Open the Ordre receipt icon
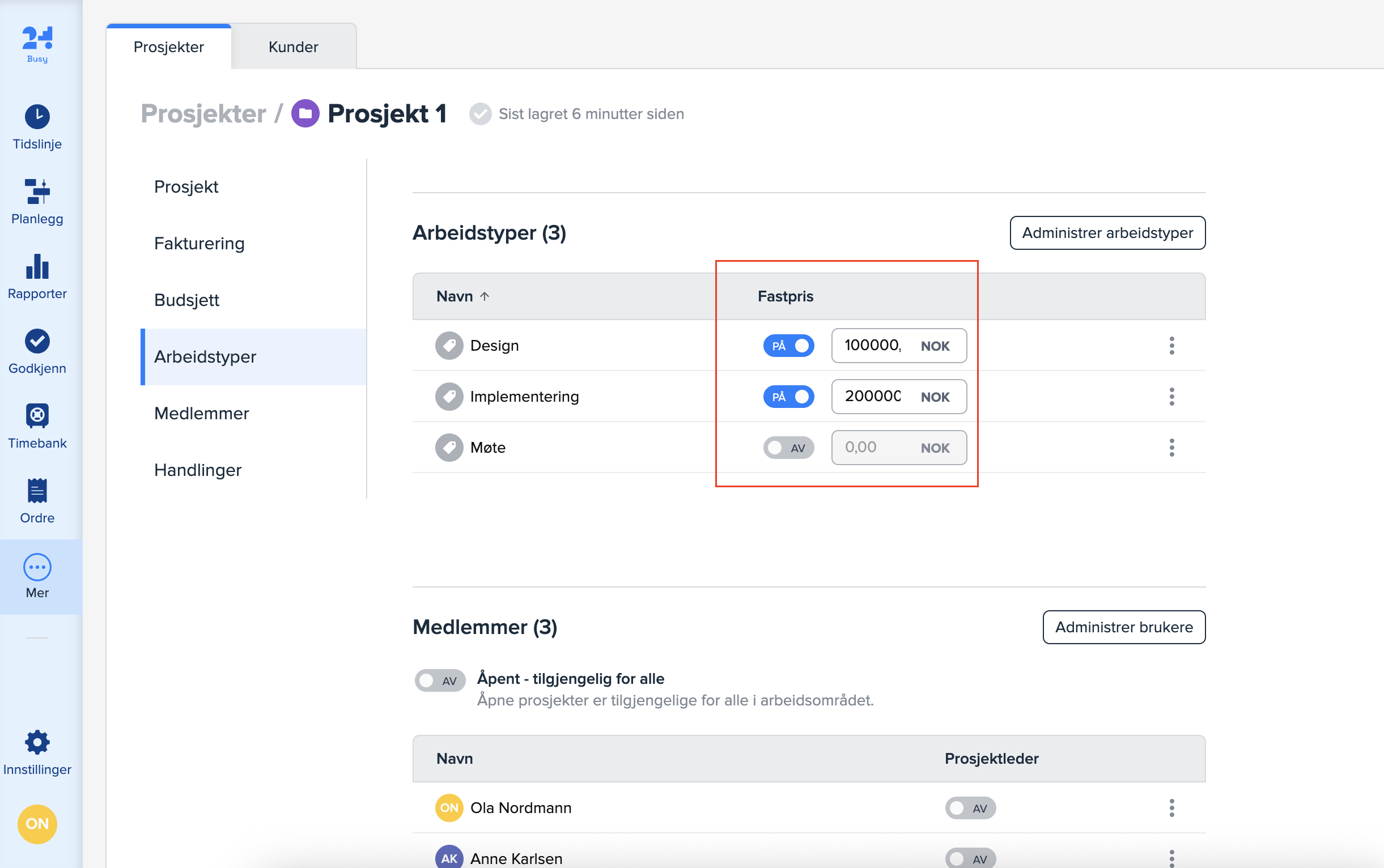This screenshot has height=868, width=1384. [x=37, y=491]
